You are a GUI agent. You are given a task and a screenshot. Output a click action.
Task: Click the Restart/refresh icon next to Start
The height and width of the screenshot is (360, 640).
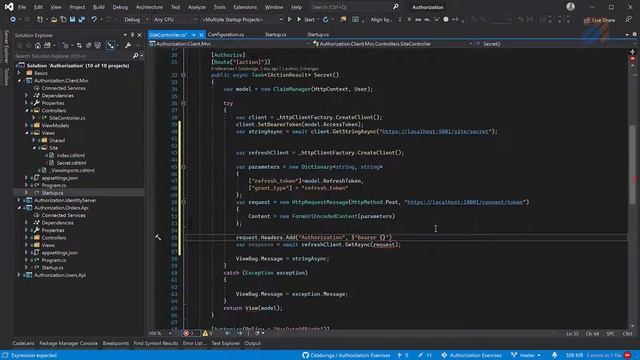tap(325, 19)
